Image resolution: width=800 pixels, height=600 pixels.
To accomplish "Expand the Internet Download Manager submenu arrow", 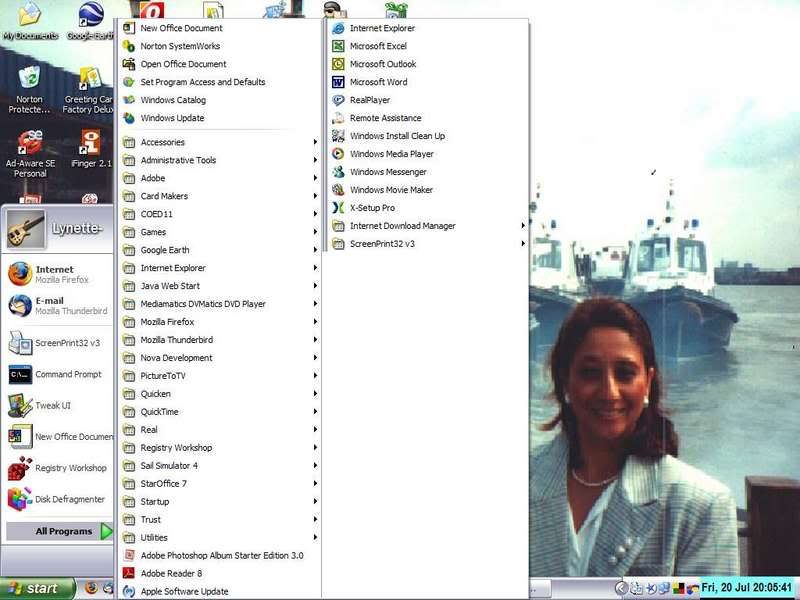I will pyautogui.click(x=523, y=226).
